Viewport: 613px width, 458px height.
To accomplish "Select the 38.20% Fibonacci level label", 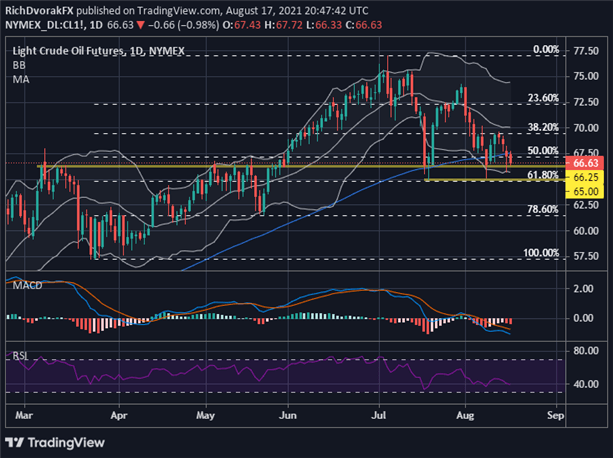I will coord(540,128).
